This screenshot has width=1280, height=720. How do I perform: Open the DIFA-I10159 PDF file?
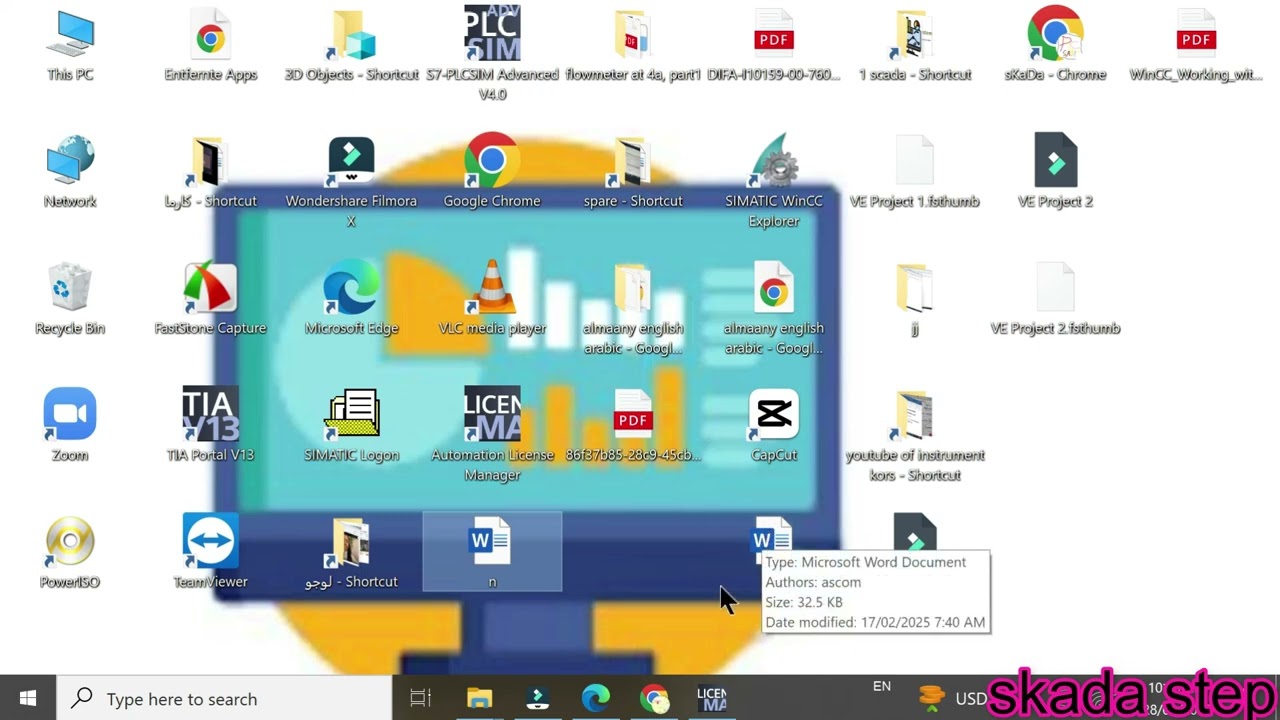tap(774, 45)
